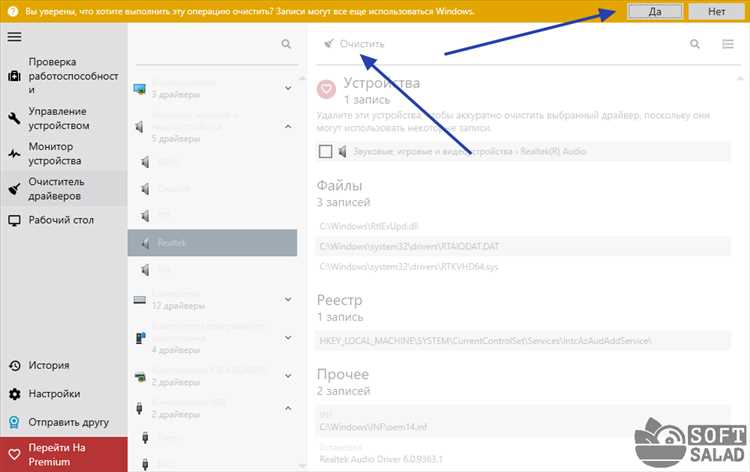Select Очиститель драйверов in the sidebar
Image resolution: width=750 pixels, height=472 pixels.
click(63, 189)
